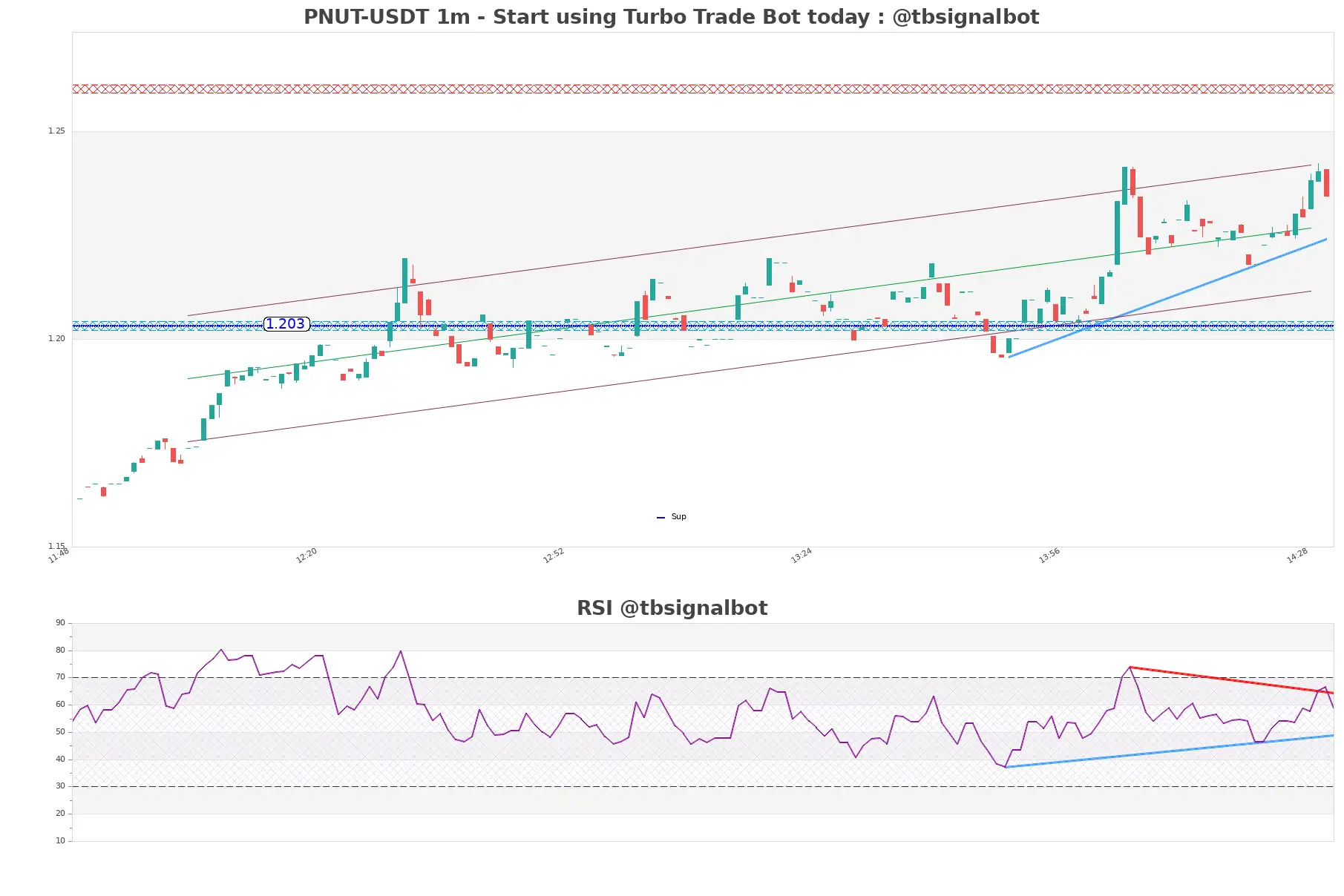Click the blue RSI rising trendline
The height and width of the screenshot is (896, 1344).
point(1170,751)
